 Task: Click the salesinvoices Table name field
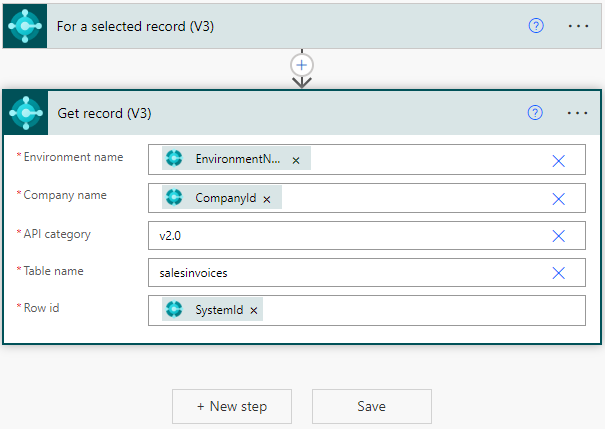point(350,273)
